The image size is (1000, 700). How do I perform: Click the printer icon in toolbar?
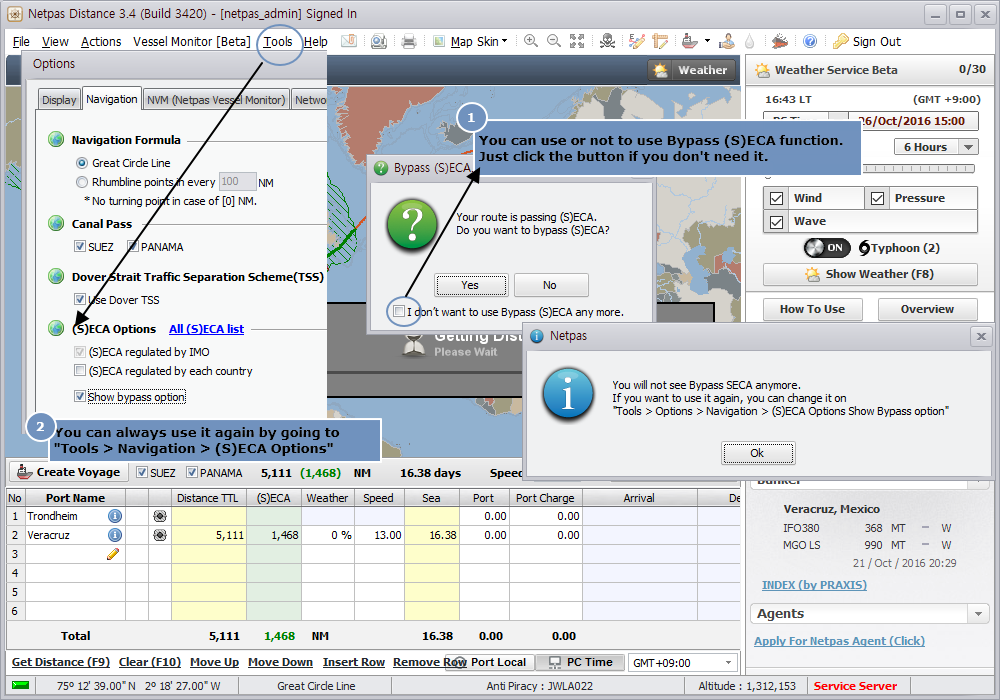[409, 41]
